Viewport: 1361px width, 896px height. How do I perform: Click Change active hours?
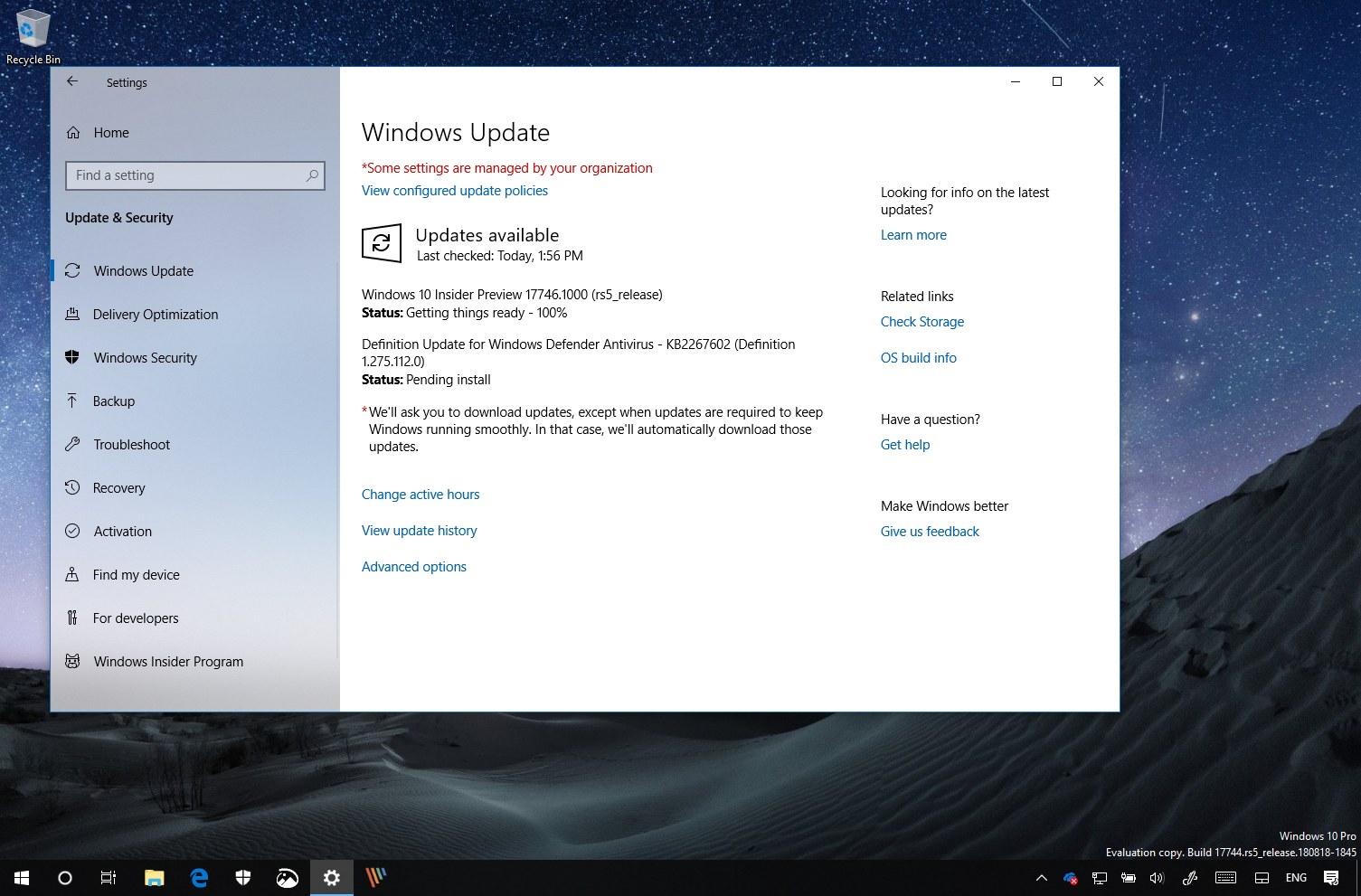pyautogui.click(x=421, y=494)
